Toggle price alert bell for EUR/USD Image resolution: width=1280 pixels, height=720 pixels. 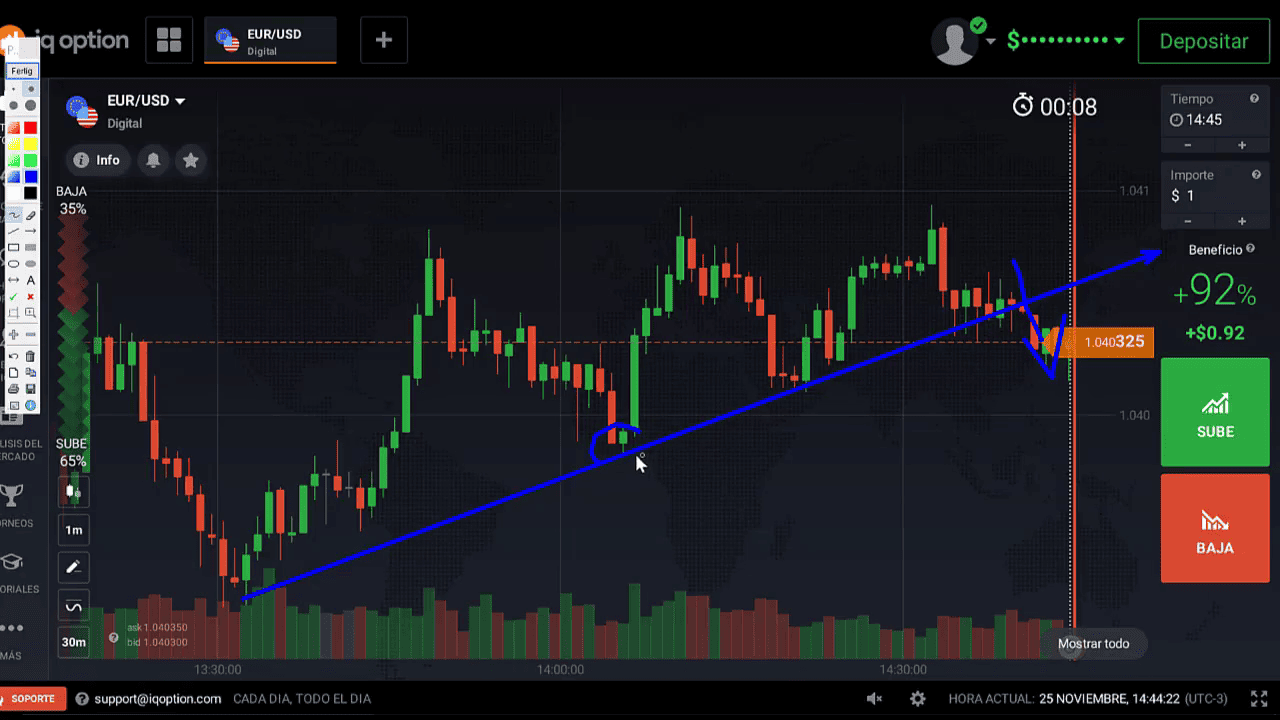(153, 160)
